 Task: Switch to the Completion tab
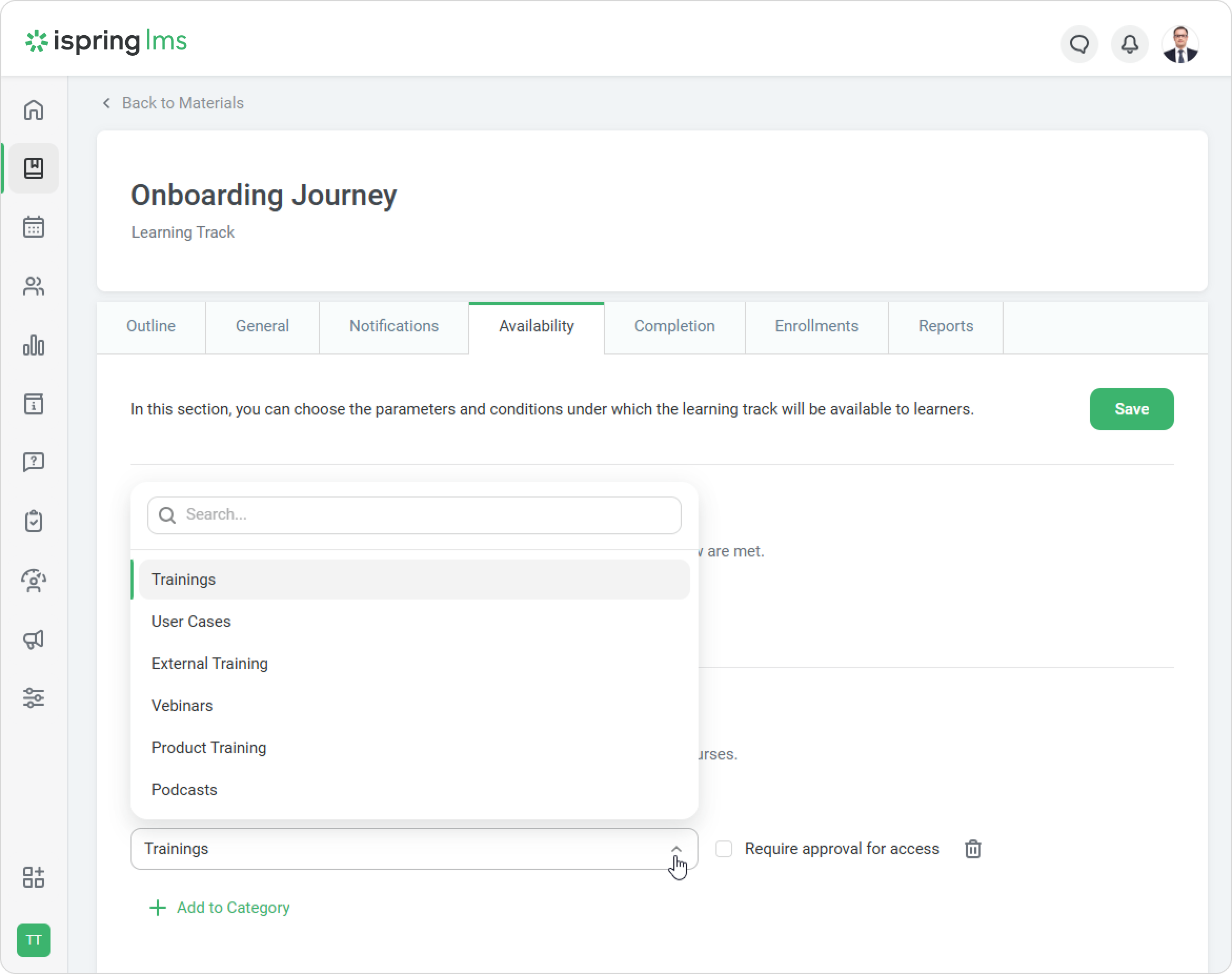(674, 326)
